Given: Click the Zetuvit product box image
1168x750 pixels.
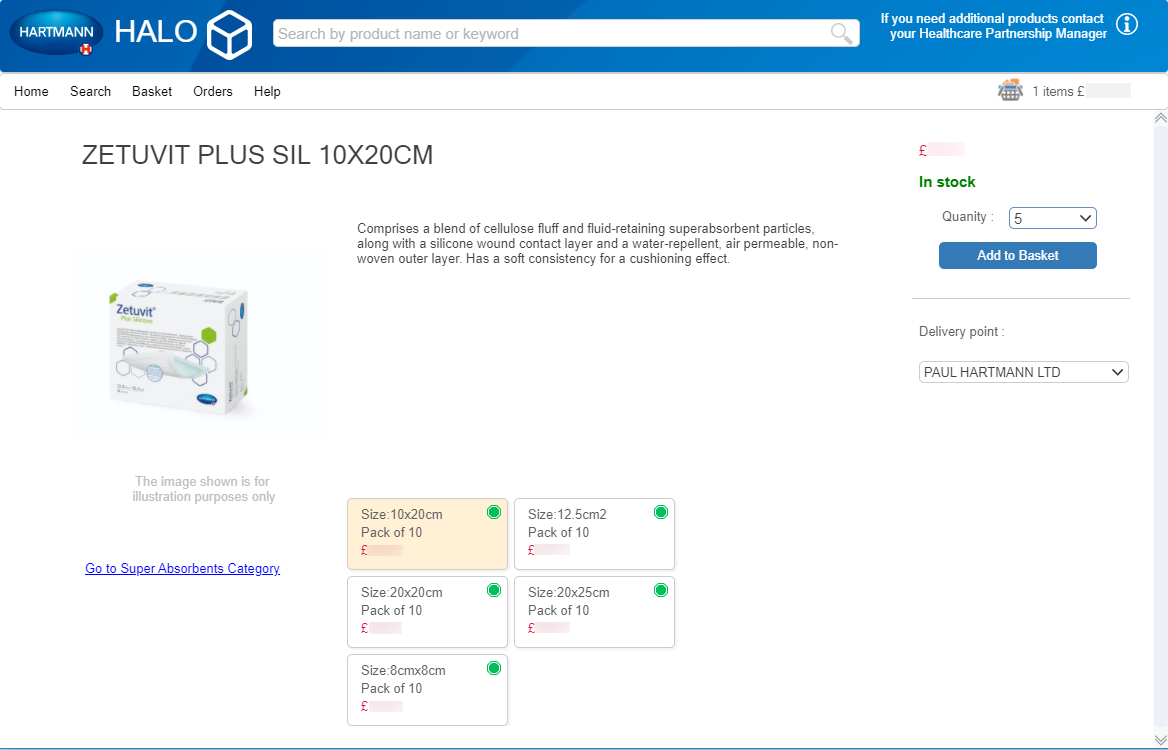Looking at the screenshot, I should tap(179, 346).
